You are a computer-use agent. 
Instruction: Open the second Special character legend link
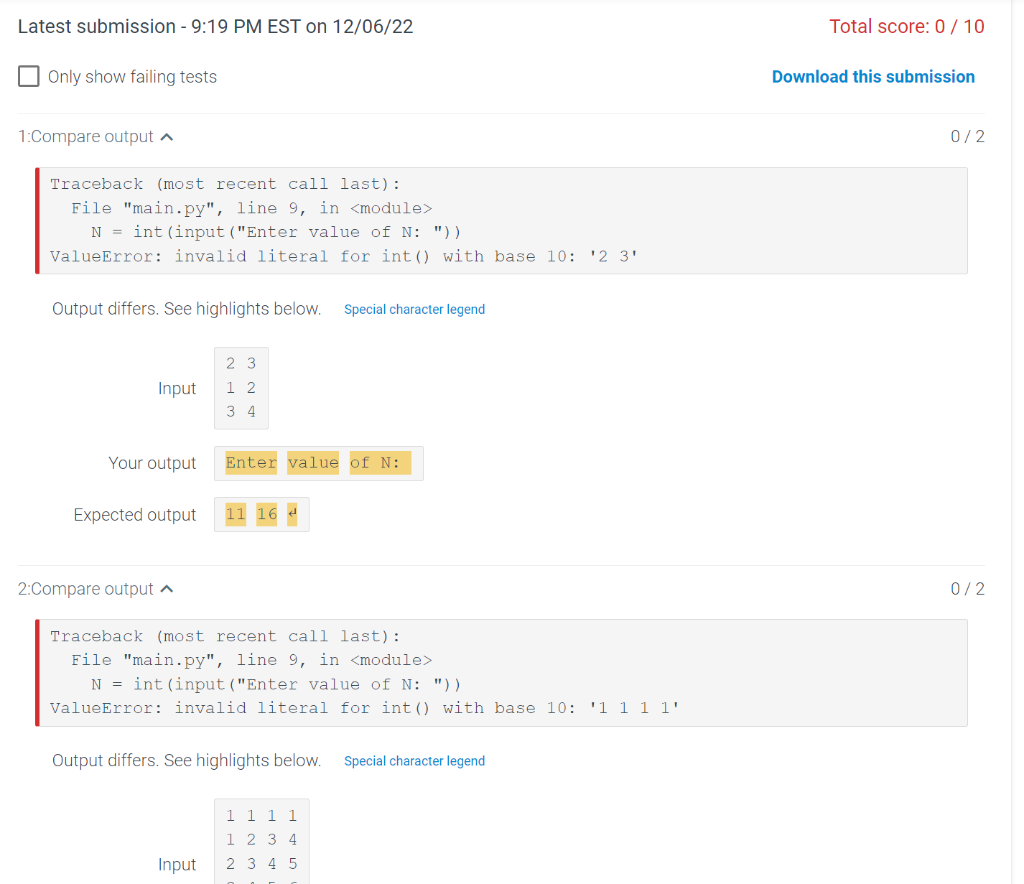[x=414, y=761]
